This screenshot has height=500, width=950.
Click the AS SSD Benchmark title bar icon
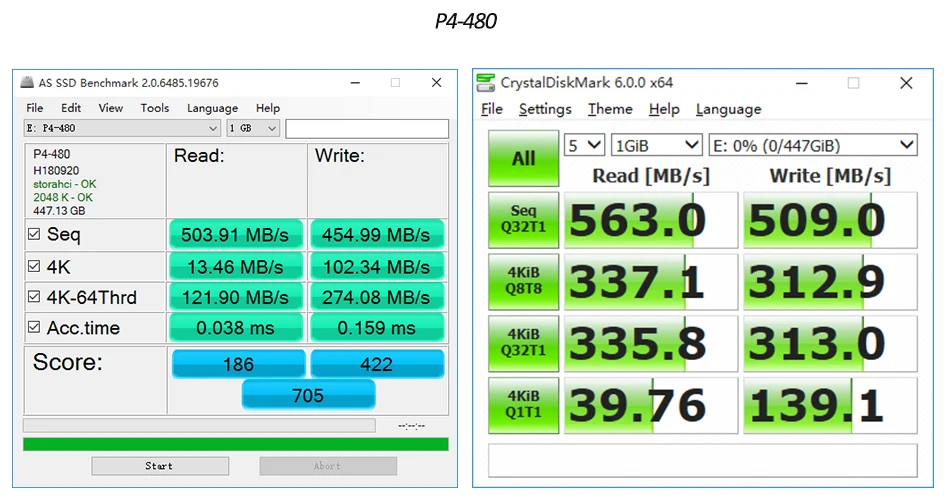[27, 82]
